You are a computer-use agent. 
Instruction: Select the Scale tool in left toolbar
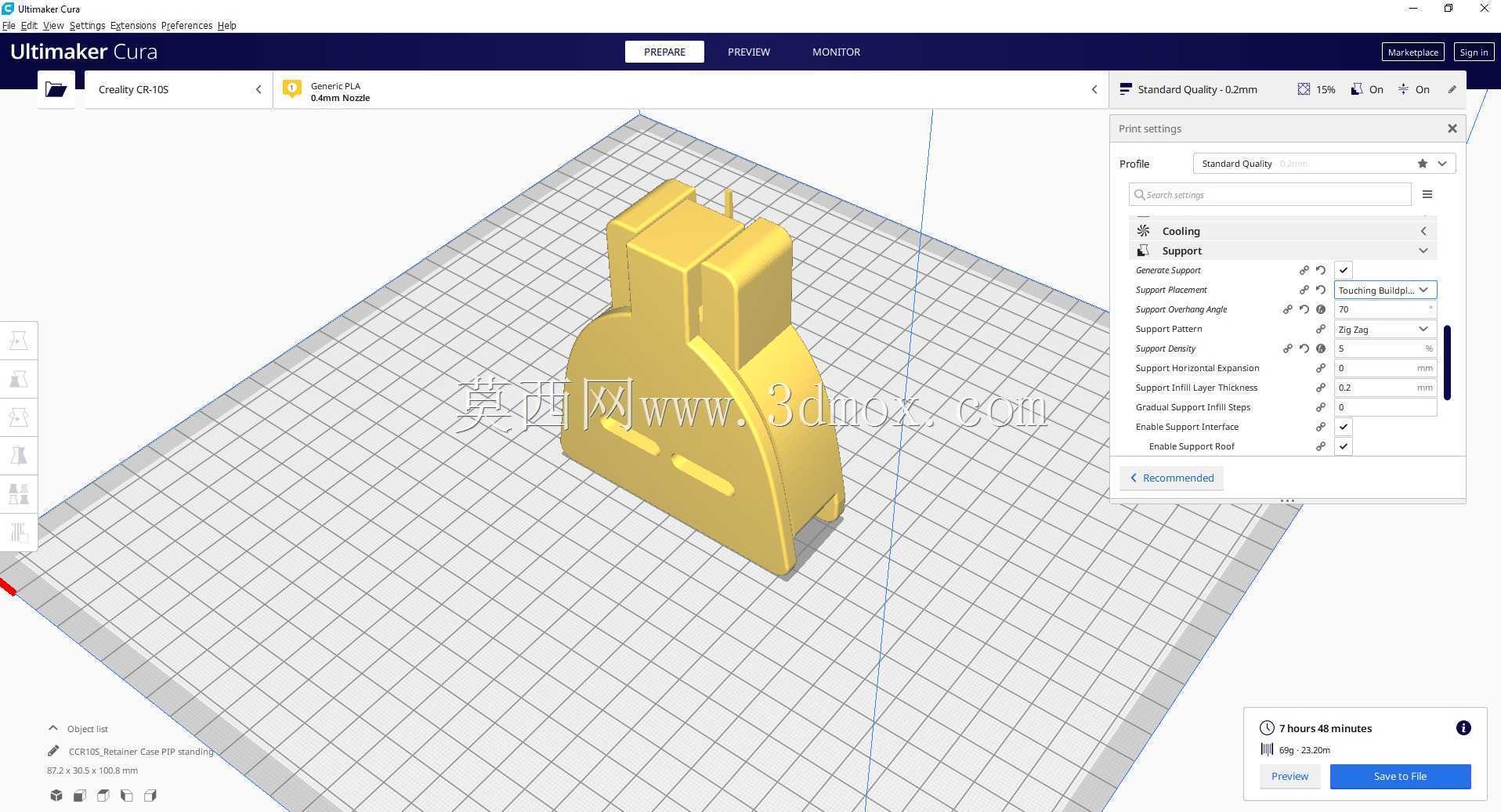point(19,379)
